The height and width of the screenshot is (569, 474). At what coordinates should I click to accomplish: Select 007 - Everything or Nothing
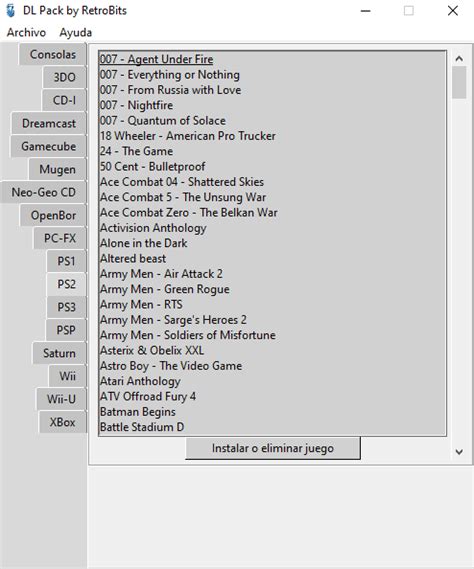[x=272, y=74]
